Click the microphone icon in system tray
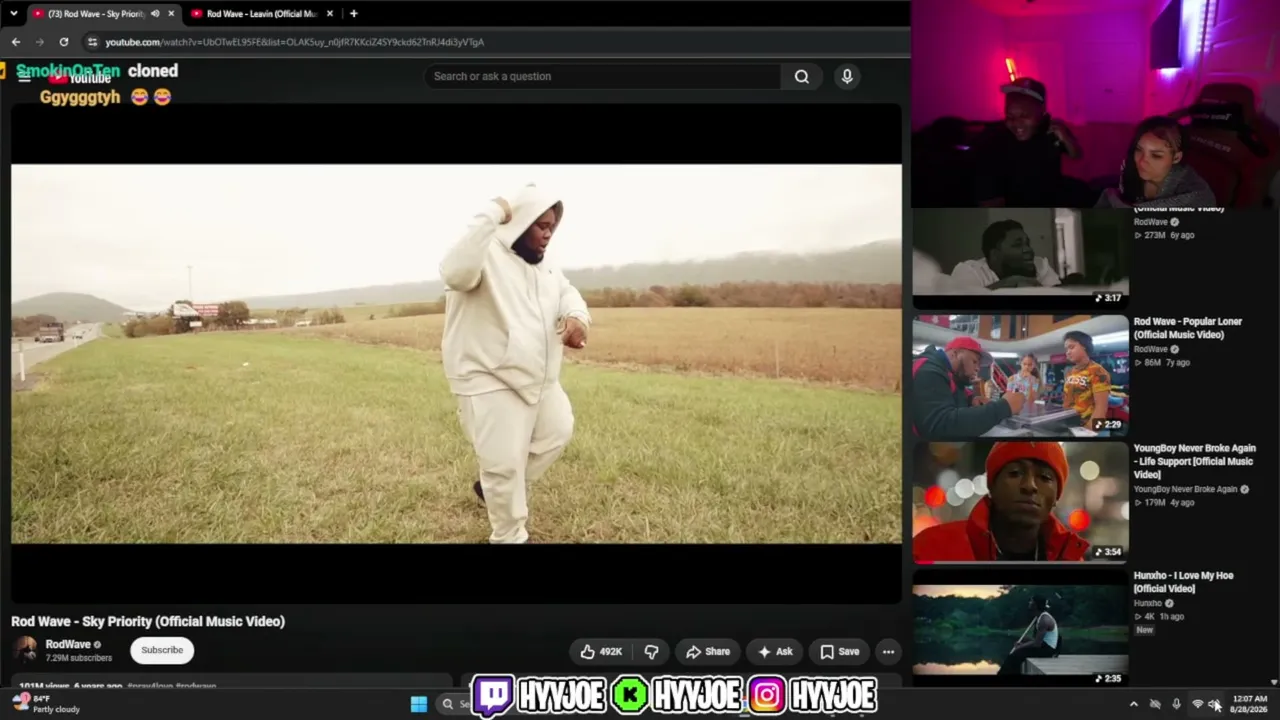The width and height of the screenshot is (1280, 720). 1176,704
